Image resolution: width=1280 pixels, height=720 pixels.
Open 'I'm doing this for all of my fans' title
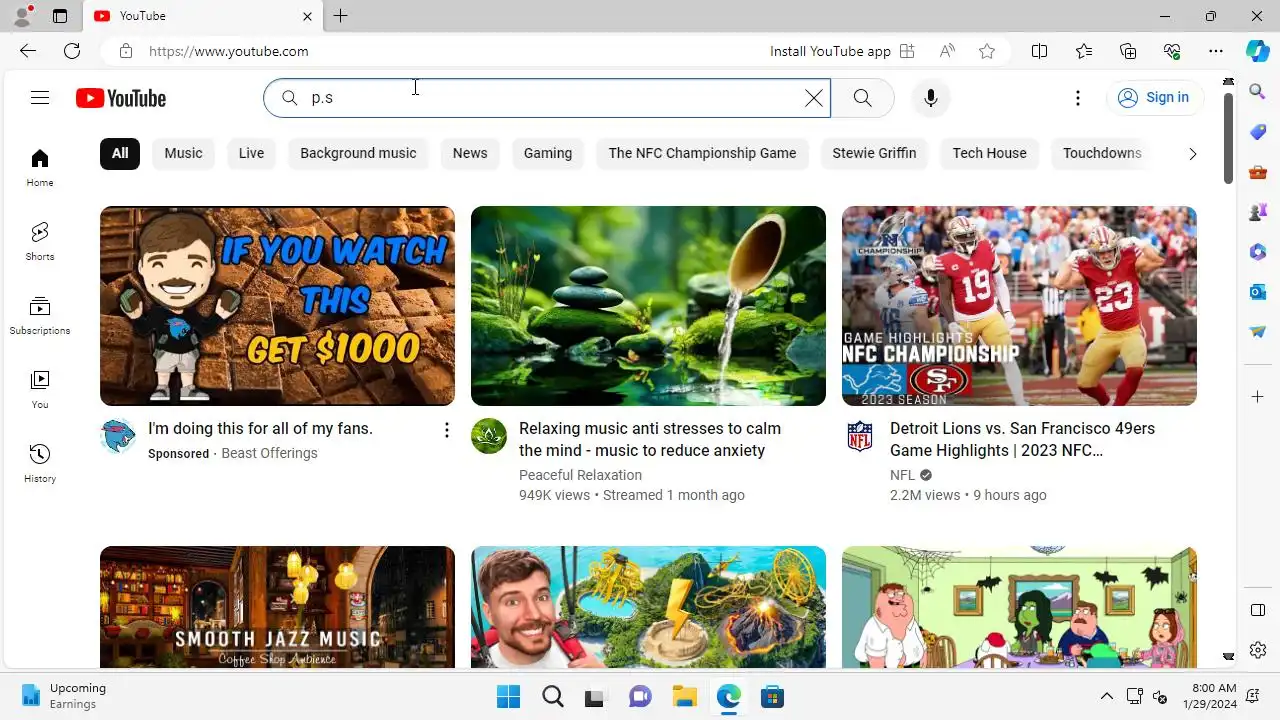(x=260, y=428)
